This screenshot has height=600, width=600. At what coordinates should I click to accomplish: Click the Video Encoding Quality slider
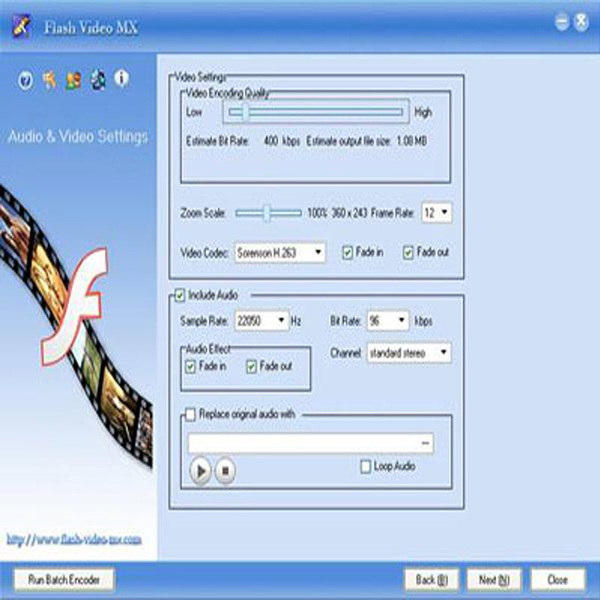pyautogui.click(x=316, y=112)
